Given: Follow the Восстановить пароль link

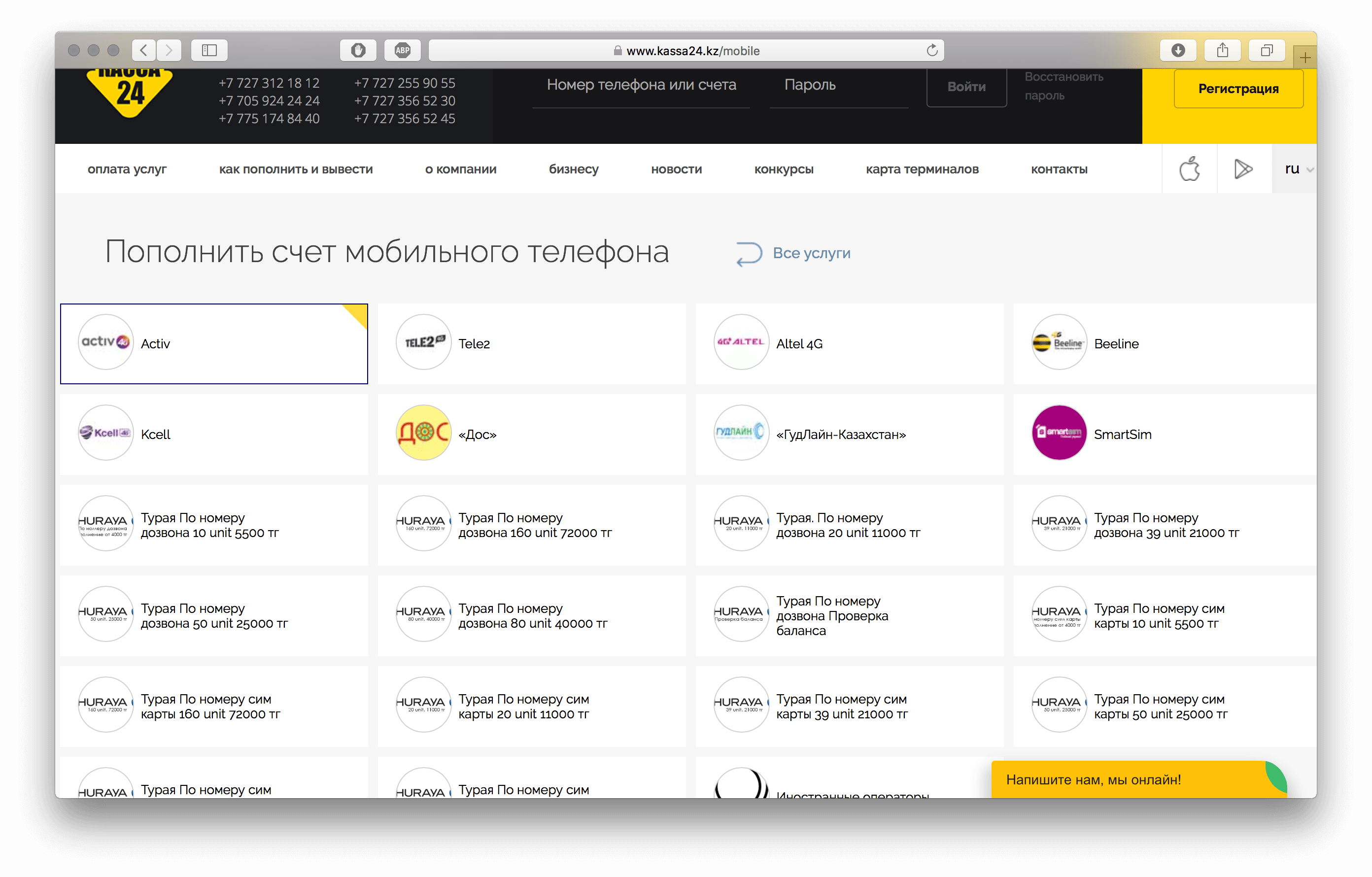Looking at the screenshot, I should click(x=1064, y=86).
